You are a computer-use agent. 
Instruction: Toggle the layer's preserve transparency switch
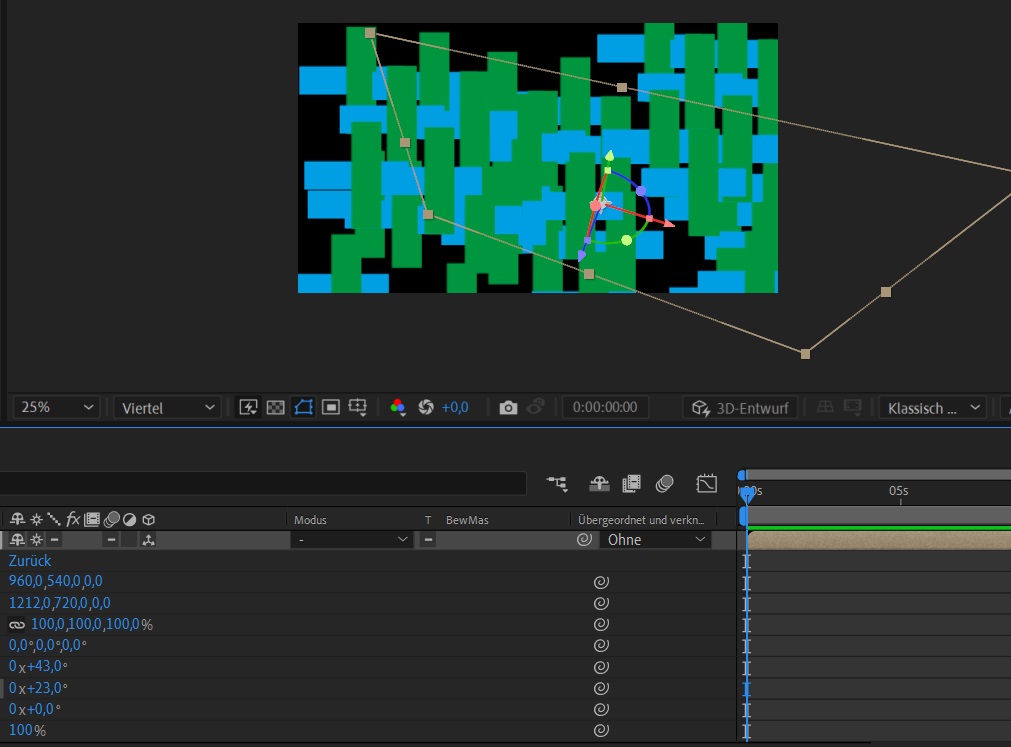[427, 539]
